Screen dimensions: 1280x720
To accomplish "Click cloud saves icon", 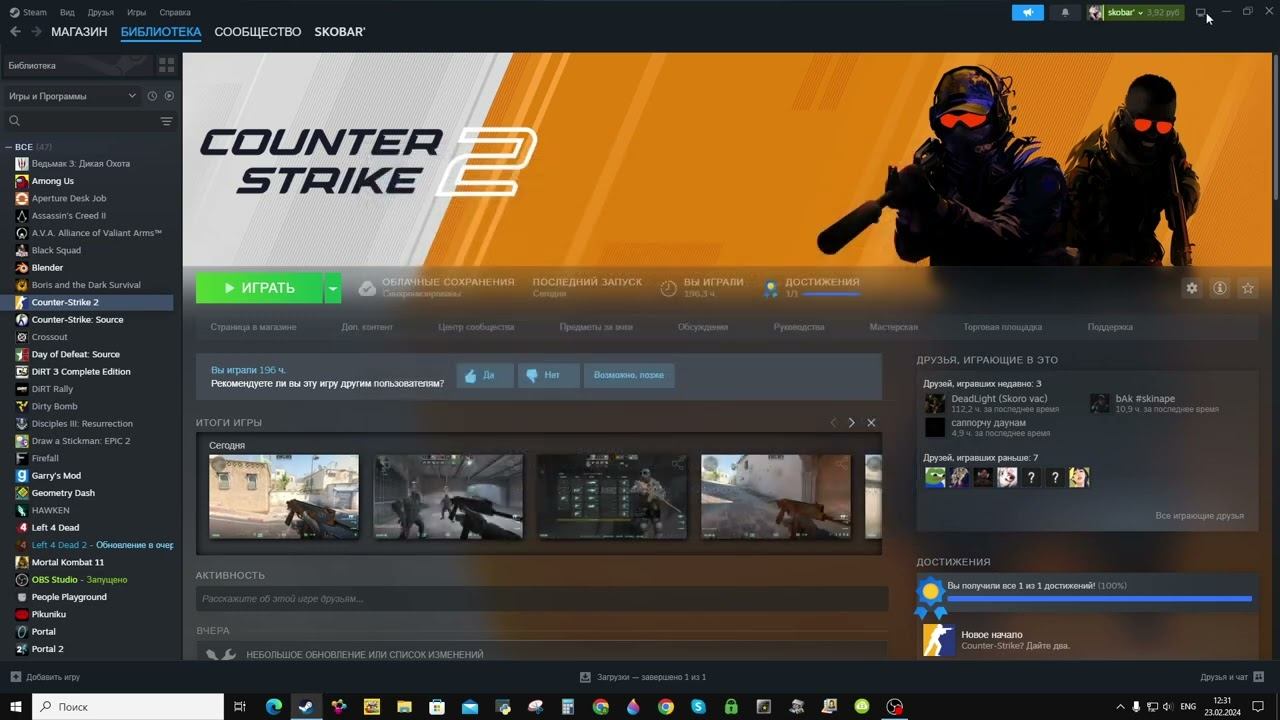I will tap(367, 288).
